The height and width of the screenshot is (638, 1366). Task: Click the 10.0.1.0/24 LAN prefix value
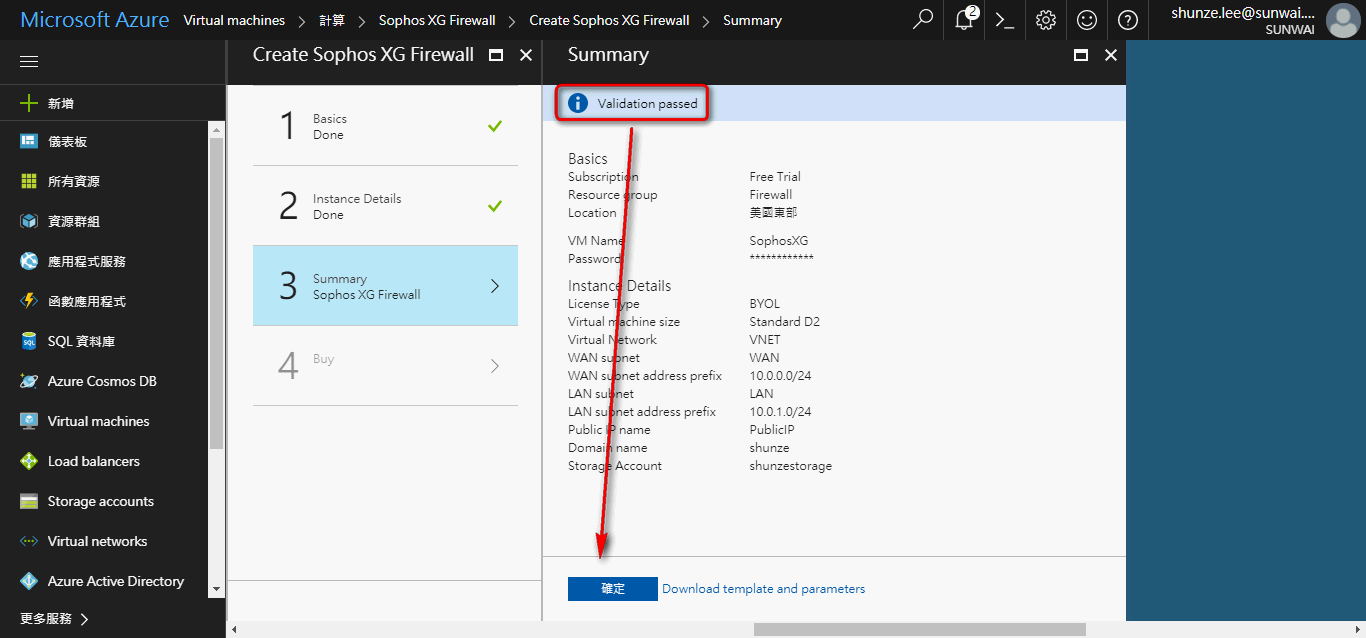[780, 412]
